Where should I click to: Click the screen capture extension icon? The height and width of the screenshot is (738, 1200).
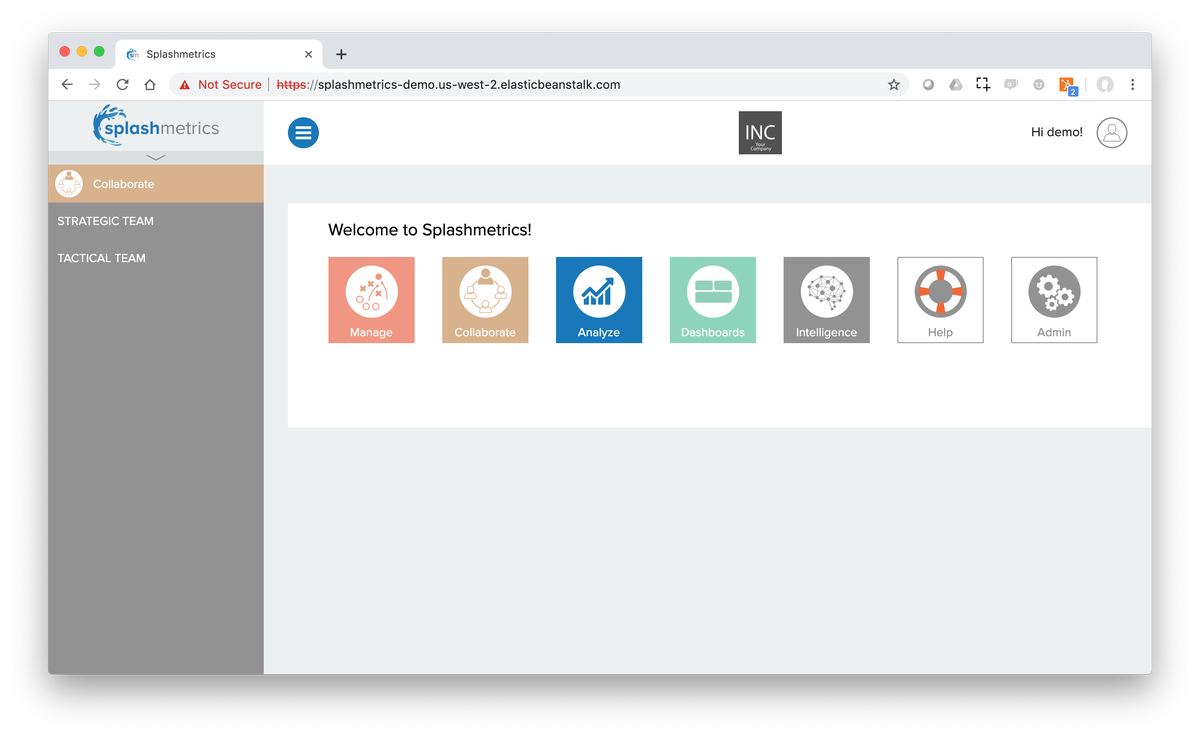[x=983, y=85]
